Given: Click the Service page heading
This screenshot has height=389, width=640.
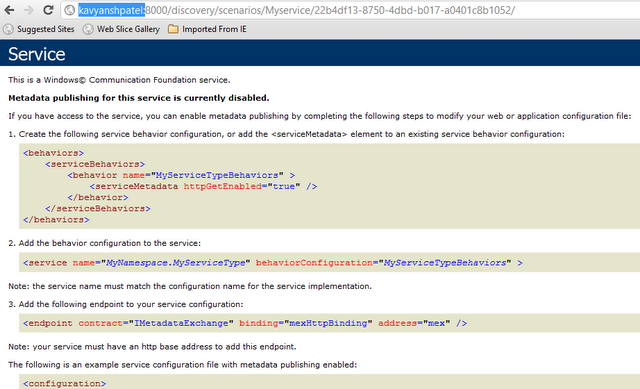Looking at the screenshot, I should coord(37,54).
